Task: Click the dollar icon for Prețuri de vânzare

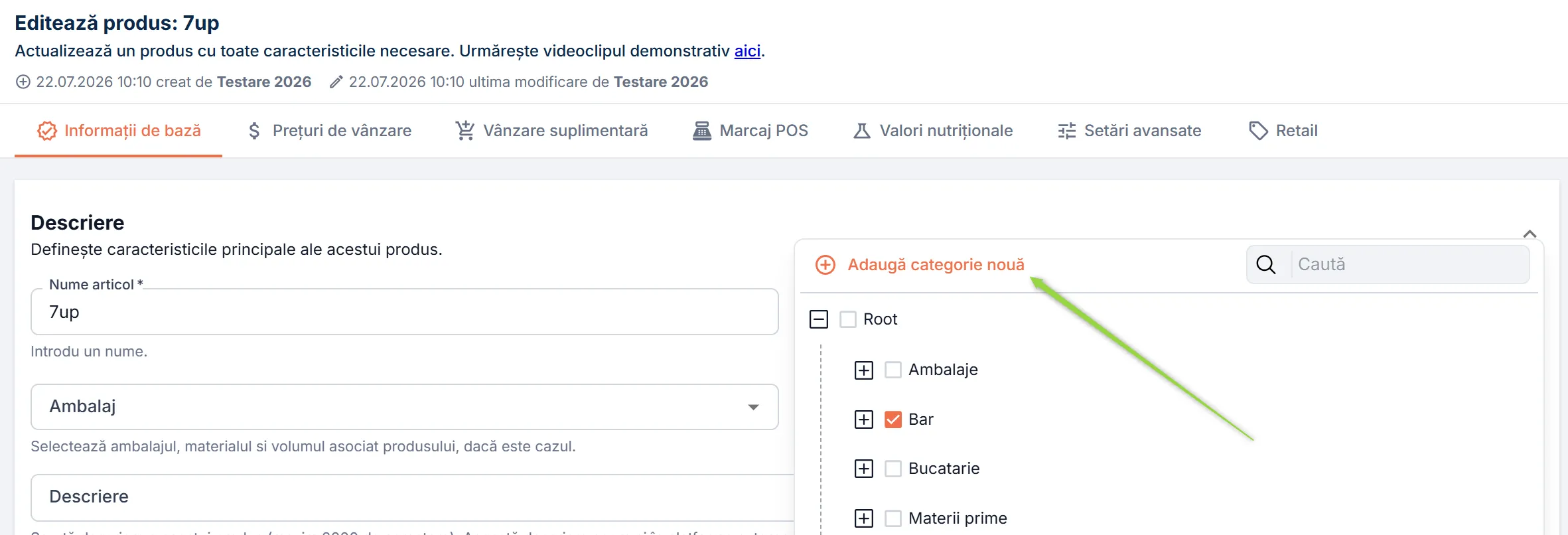Action: 254,131
